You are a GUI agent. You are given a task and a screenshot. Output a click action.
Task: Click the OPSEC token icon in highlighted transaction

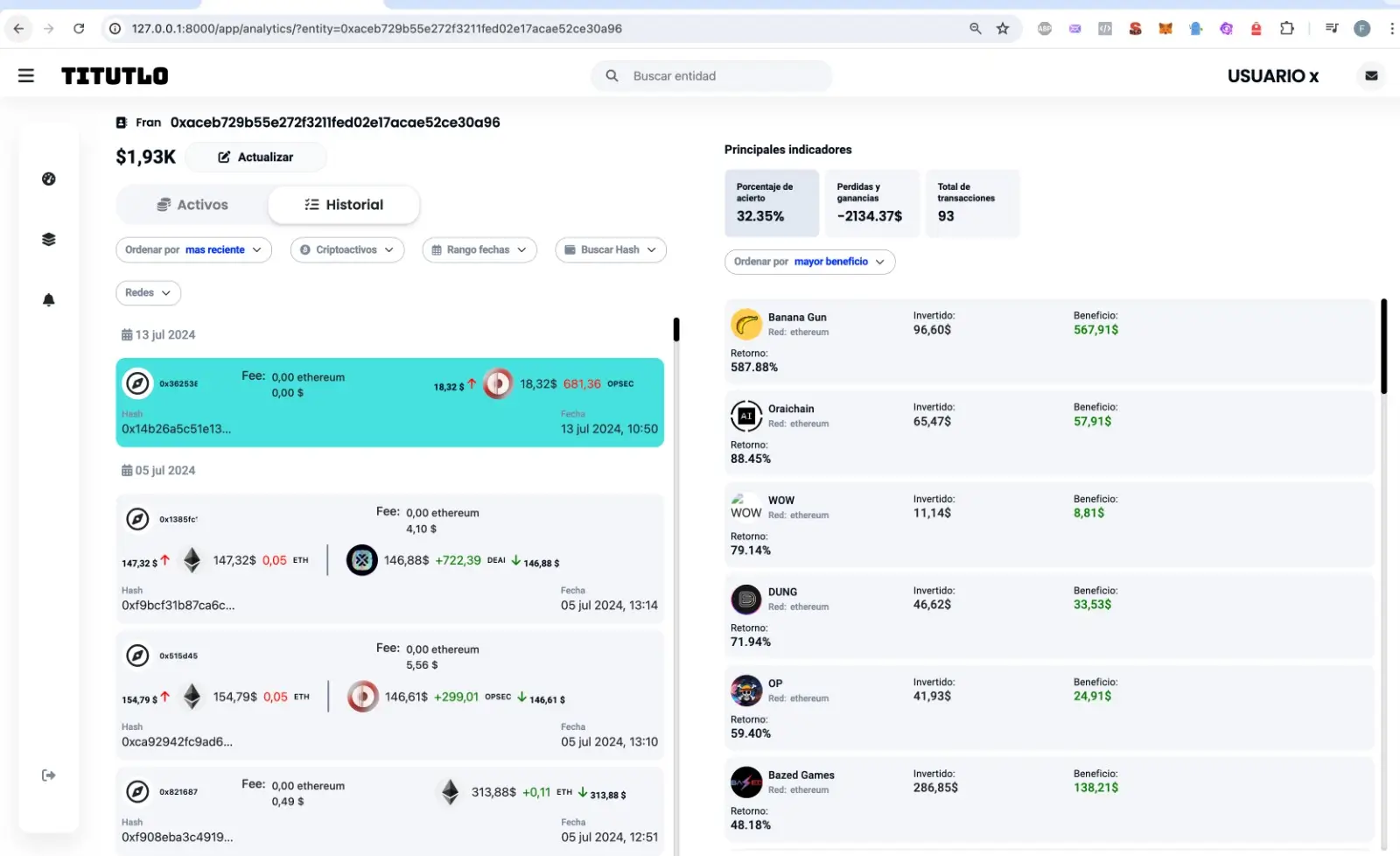pos(498,383)
